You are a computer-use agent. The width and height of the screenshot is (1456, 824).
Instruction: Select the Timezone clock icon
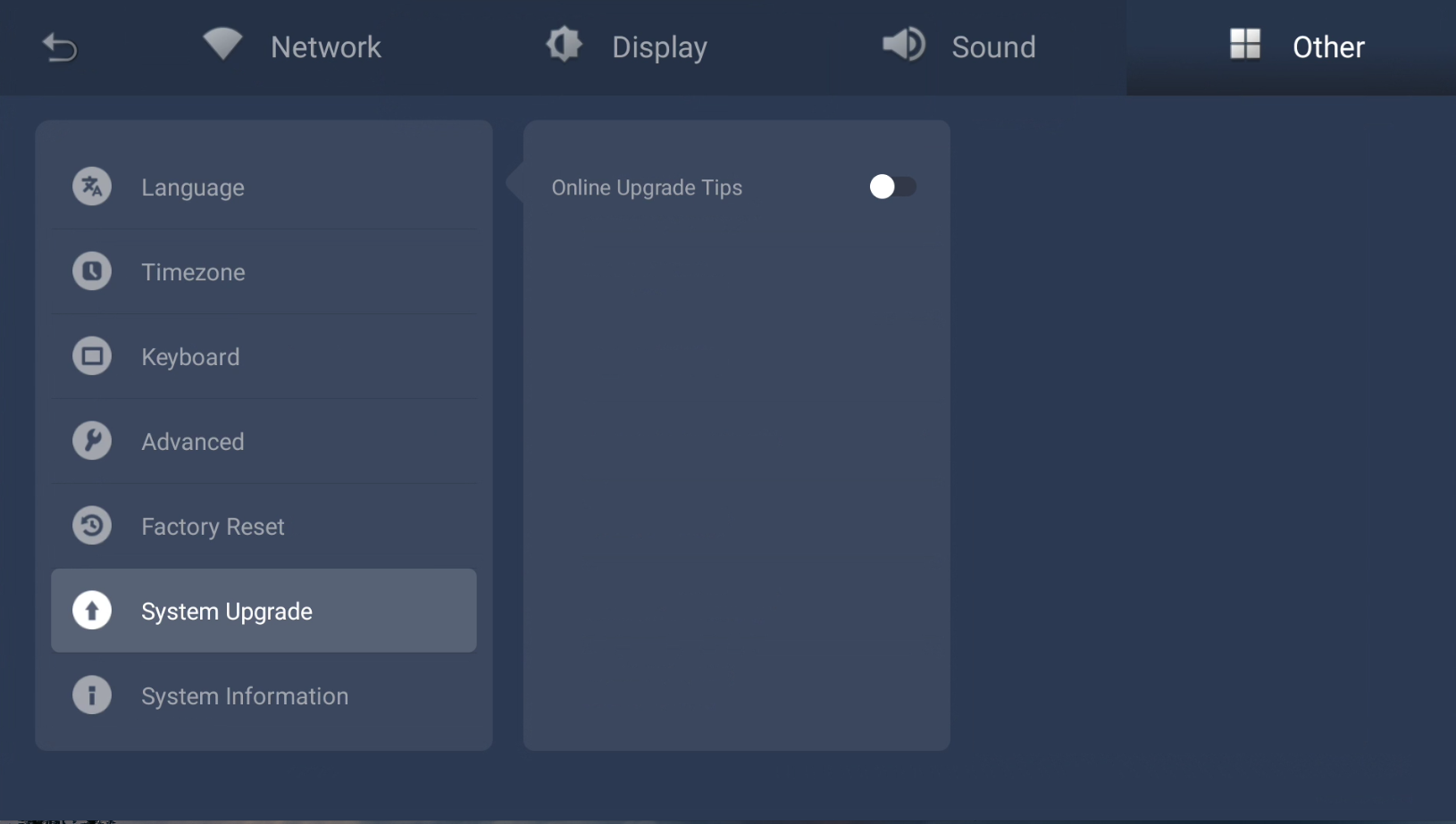[x=92, y=271]
